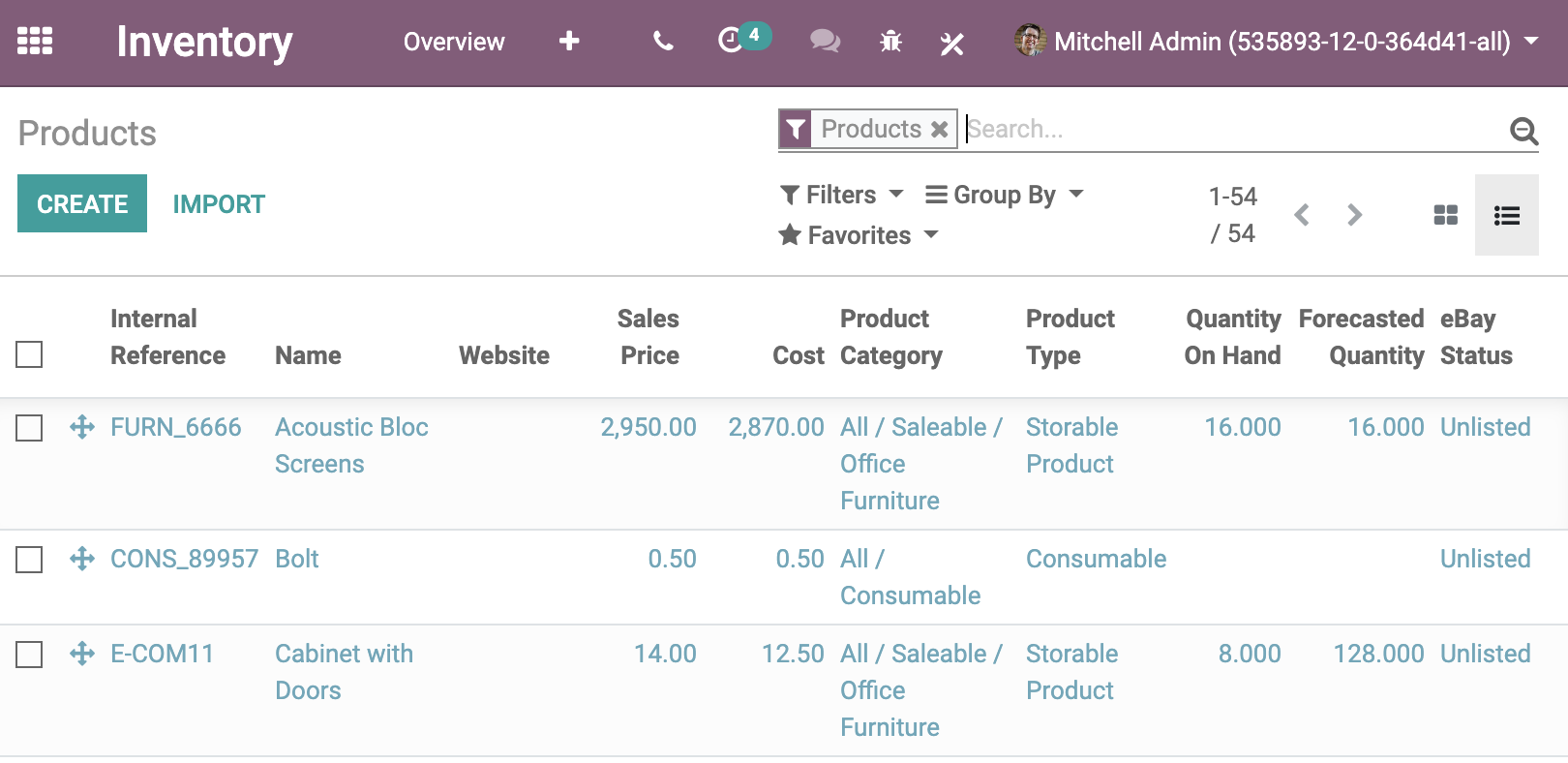Viewport: 1568px width, 763px height.
Task: Expand the Favorites dropdown
Action: 859,235
